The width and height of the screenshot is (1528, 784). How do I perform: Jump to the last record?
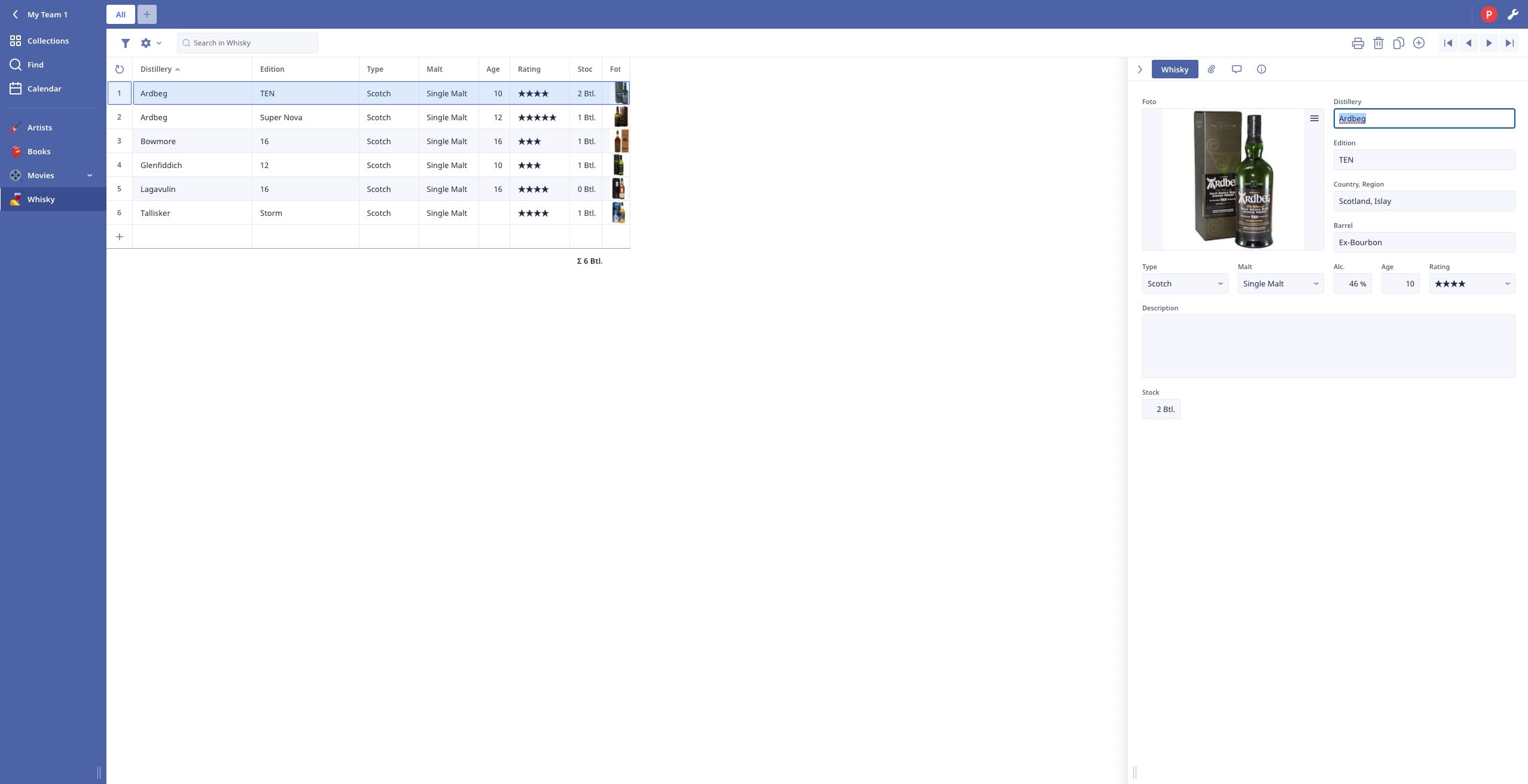point(1509,43)
